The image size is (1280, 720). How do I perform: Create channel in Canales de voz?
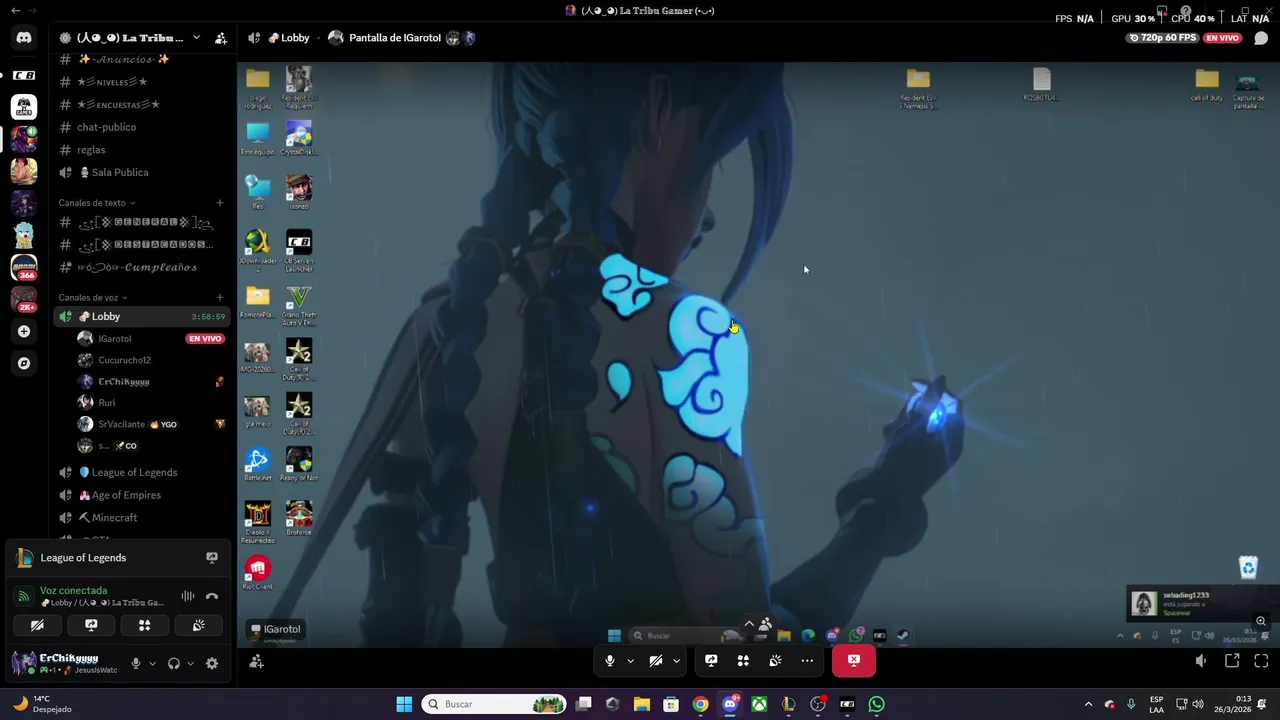(220, 297)
